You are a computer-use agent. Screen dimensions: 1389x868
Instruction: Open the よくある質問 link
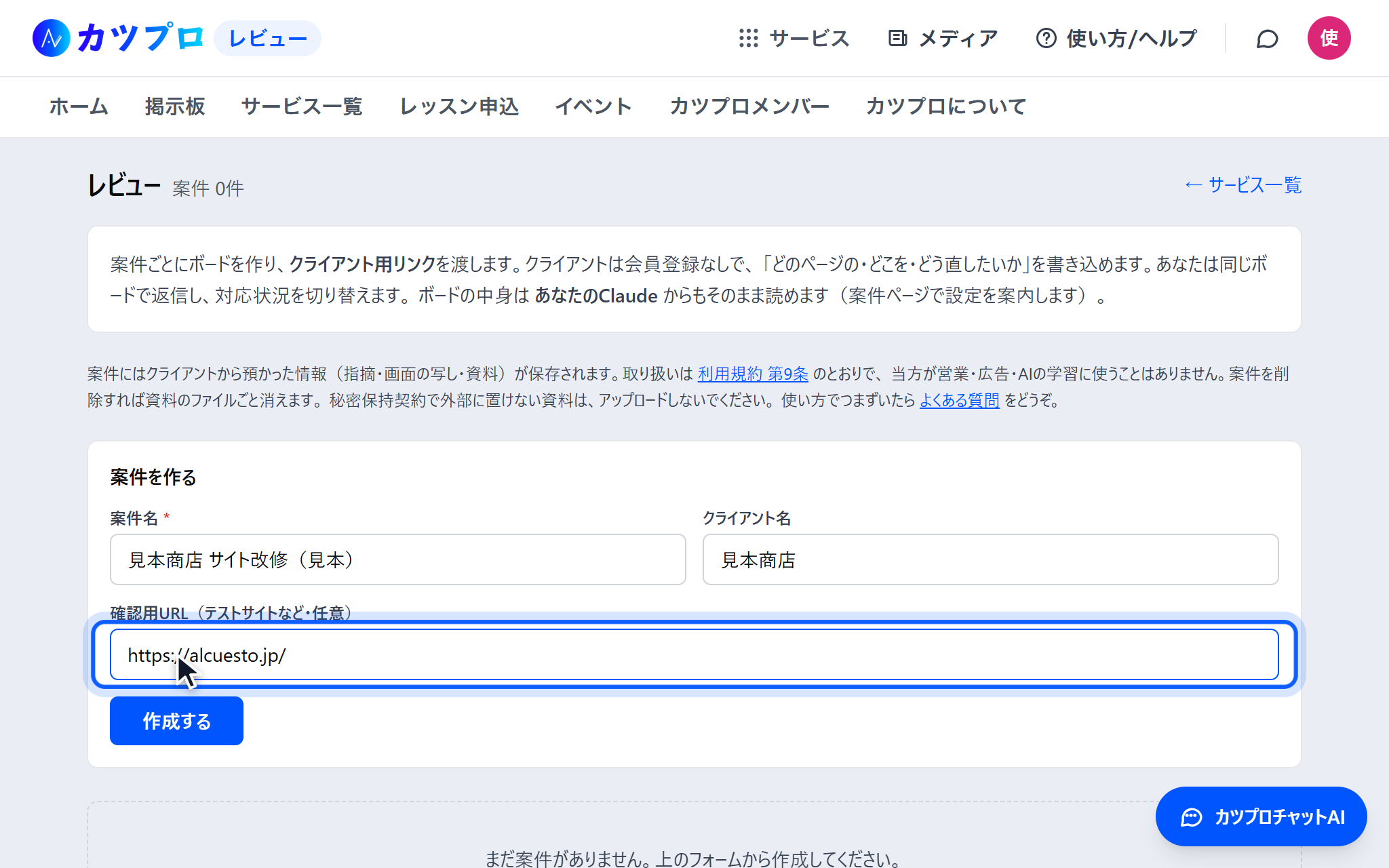(x=959, y=400)
